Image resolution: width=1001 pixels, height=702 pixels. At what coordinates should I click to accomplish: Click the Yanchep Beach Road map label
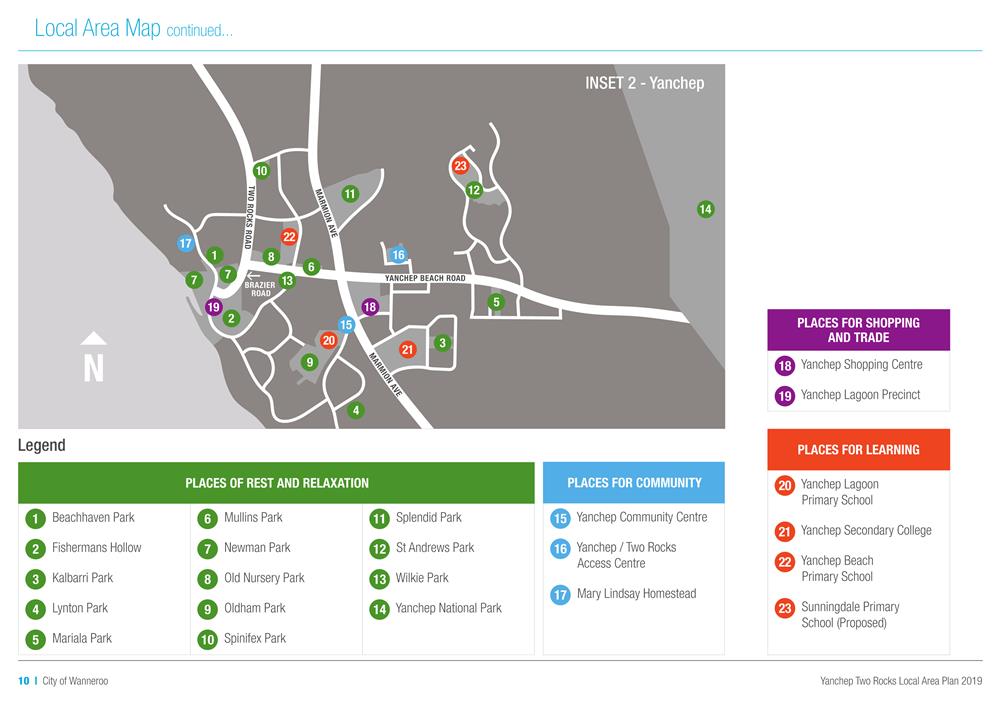pos(425,278)
